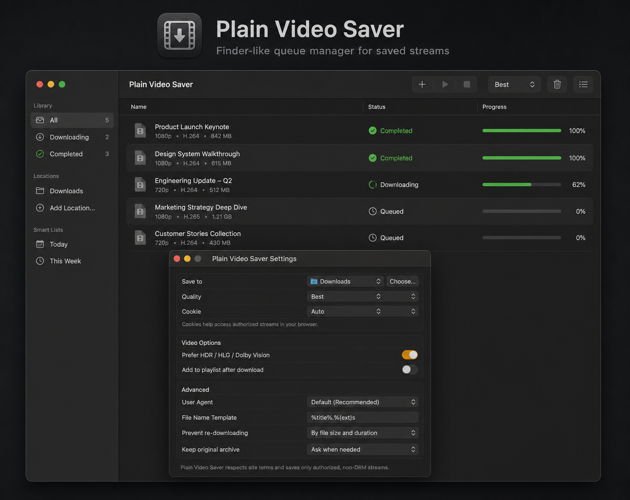Select Completed in the Library sidebar
Screen dimensions: 630x500
[72, 154]
